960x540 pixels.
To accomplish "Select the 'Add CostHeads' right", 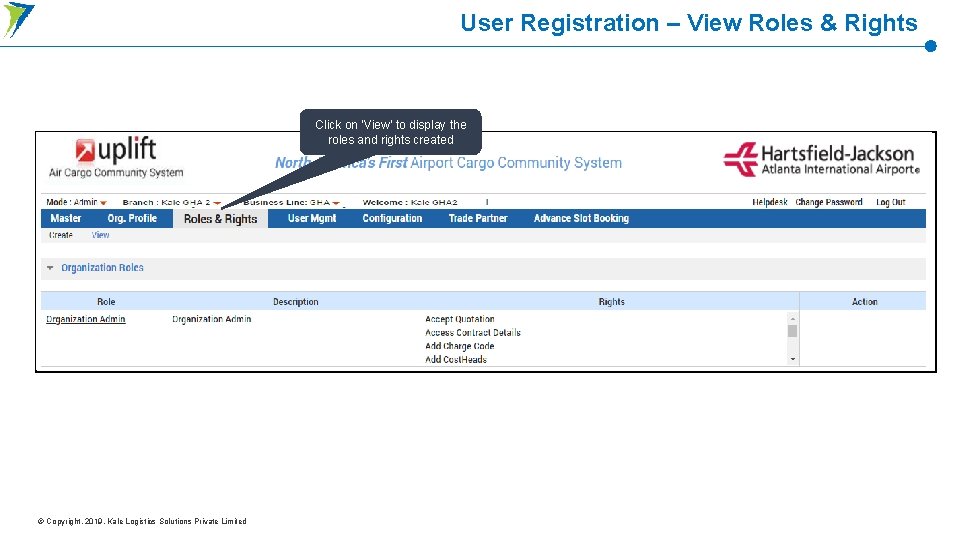I will [456, 359].
